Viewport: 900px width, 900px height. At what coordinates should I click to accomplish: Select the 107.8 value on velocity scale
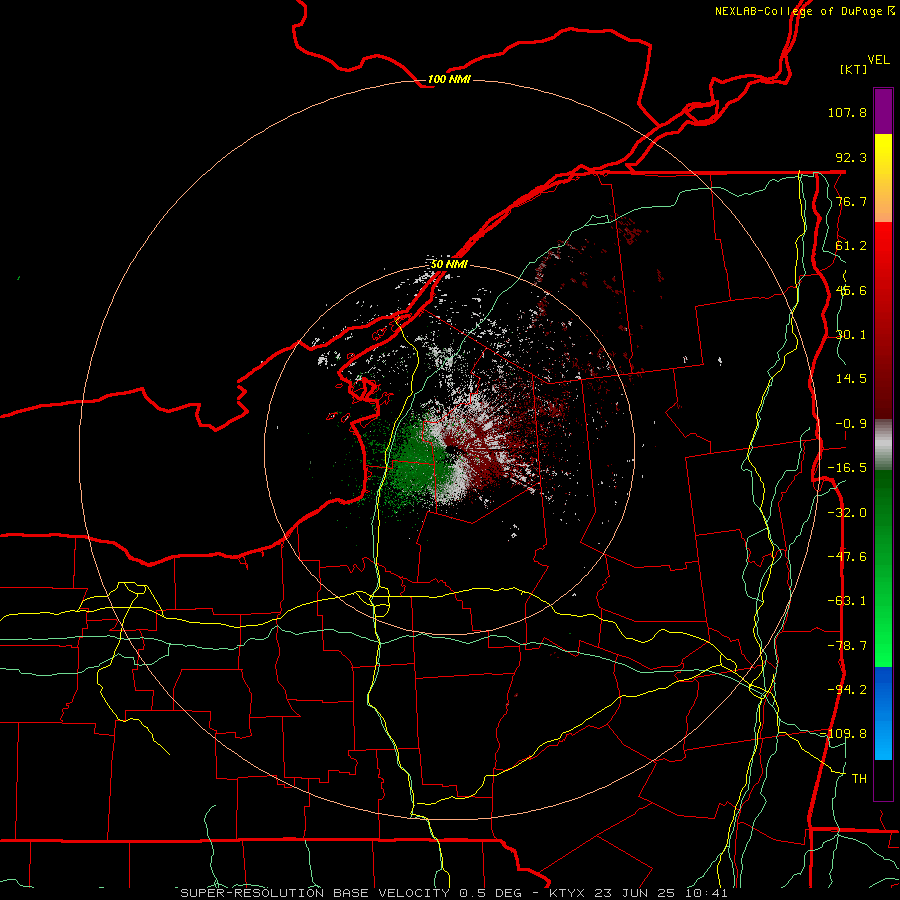[847, 112]
